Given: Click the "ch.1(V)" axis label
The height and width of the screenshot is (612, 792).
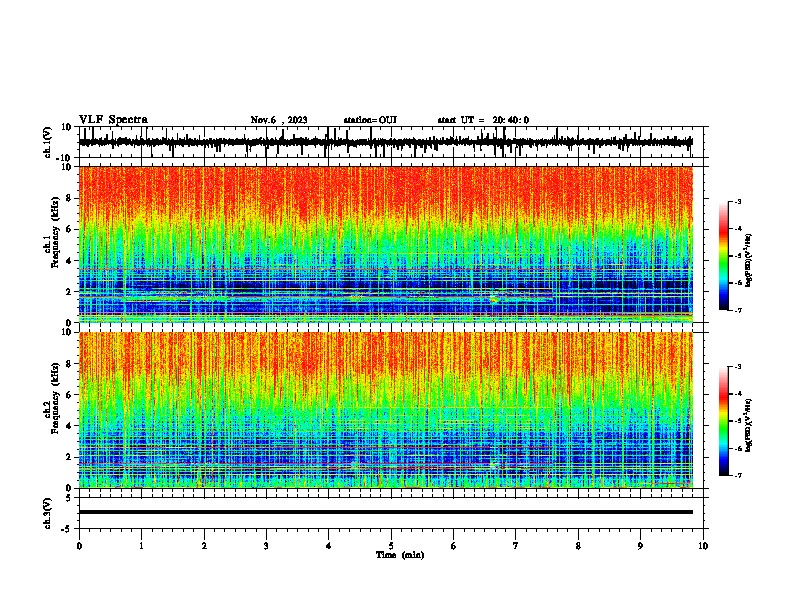Looking at the screenshot, I should (48, 142).
